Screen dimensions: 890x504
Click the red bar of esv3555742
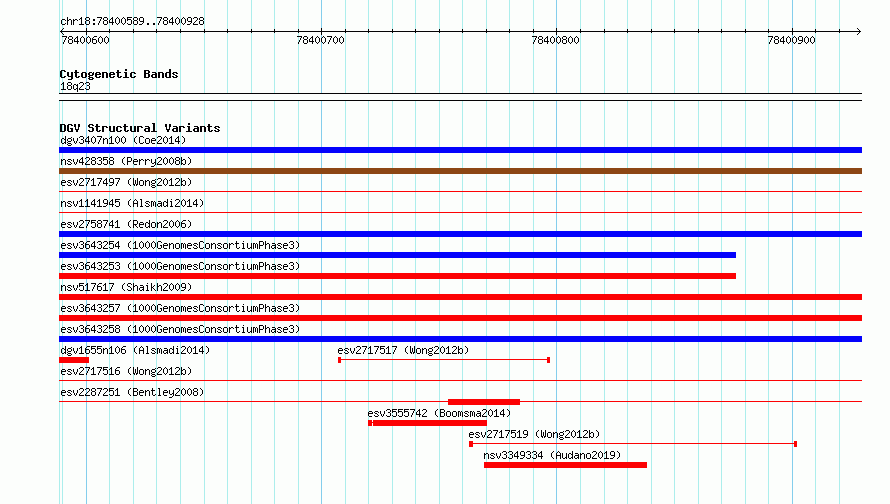pos(427,423)
